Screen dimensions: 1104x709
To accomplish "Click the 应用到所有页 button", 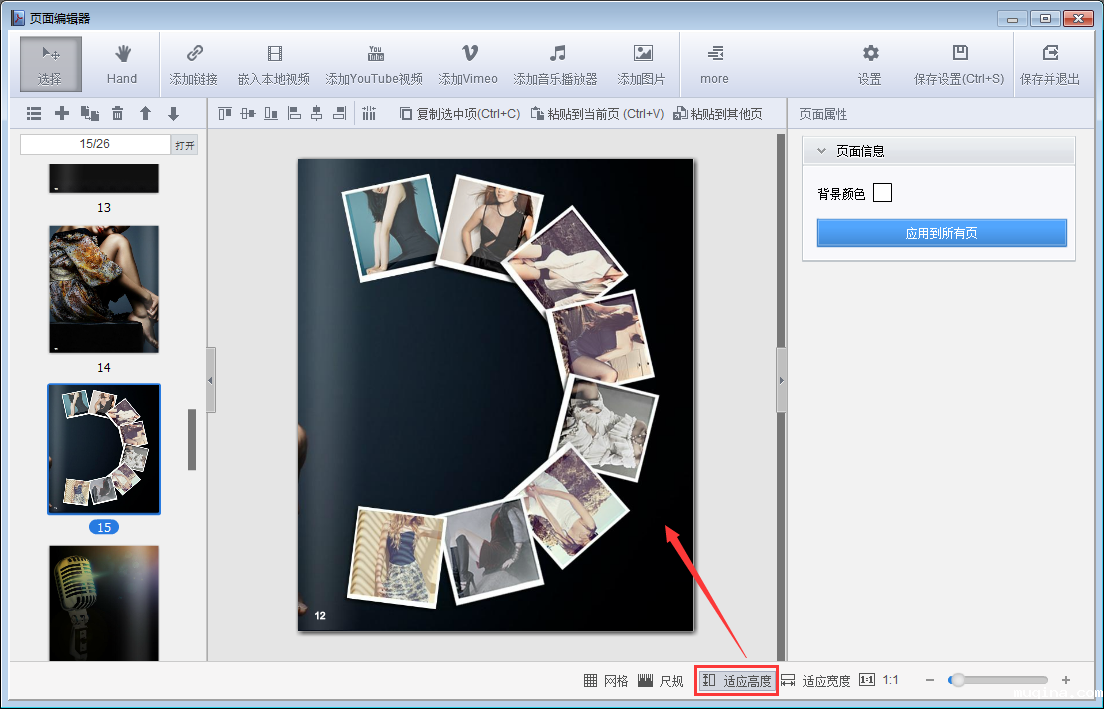I will [x=941, y=233].
